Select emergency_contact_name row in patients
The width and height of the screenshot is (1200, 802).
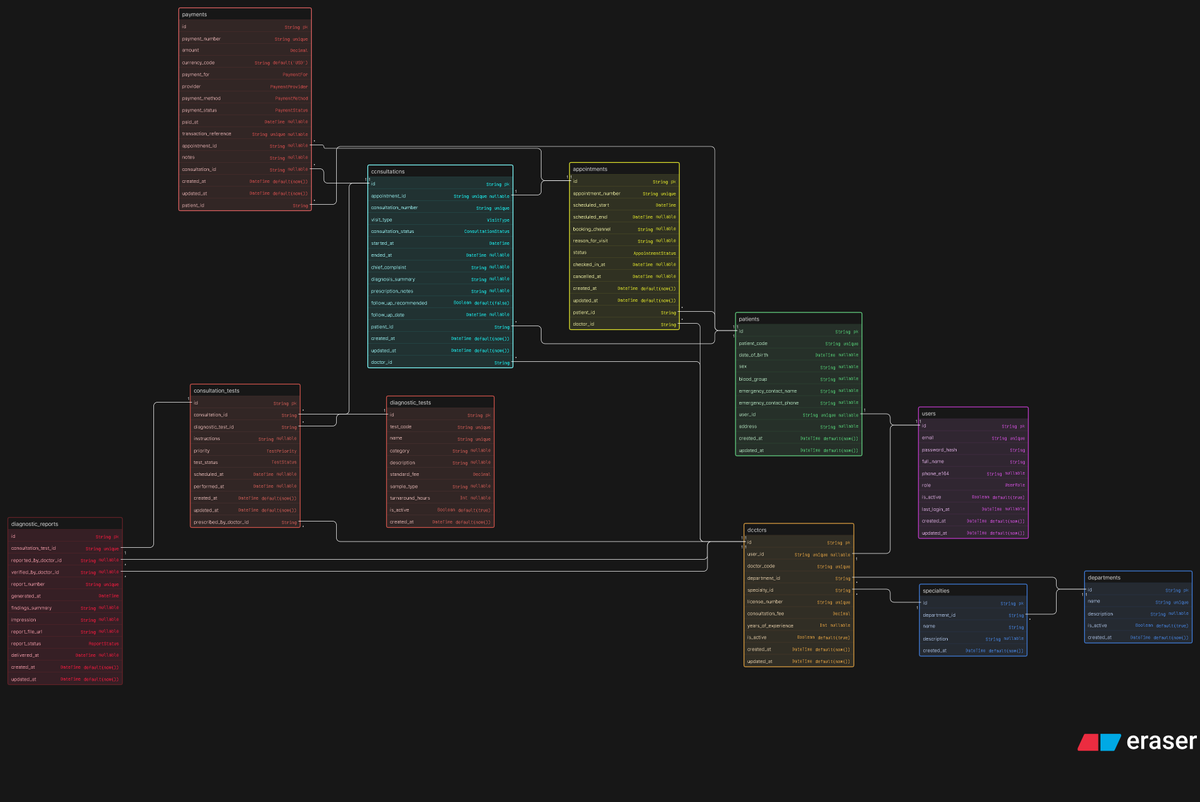tap(798, 391)
